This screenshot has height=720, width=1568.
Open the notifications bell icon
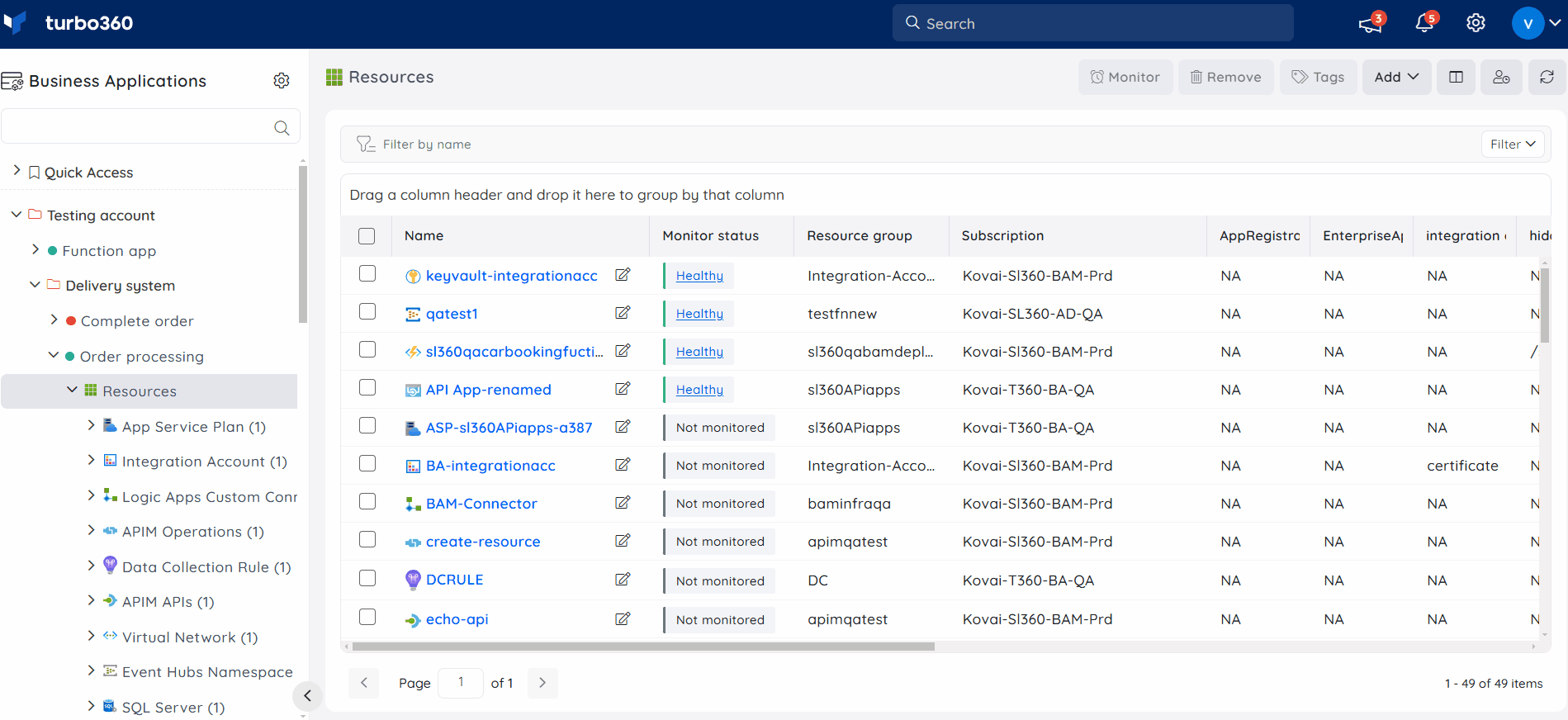[x=1424, y=23]
